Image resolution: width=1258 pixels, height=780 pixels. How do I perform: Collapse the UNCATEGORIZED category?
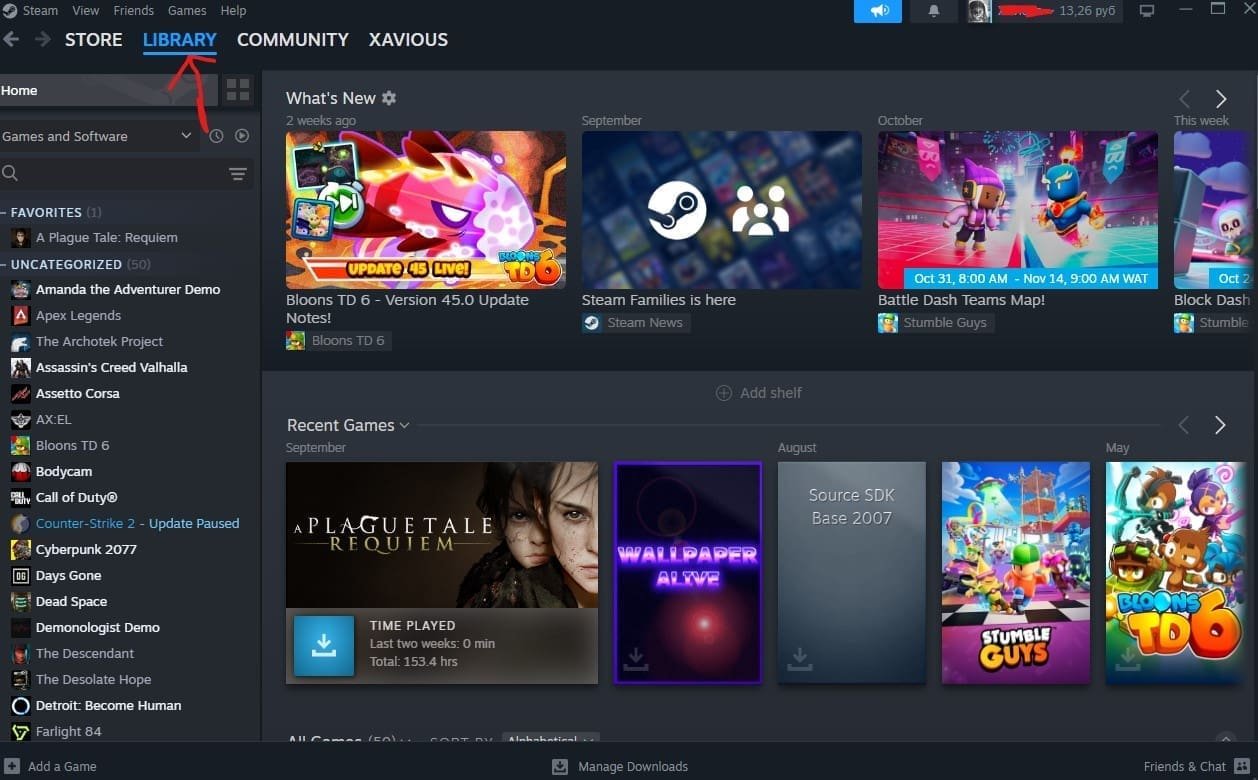(x=4, y=264)
